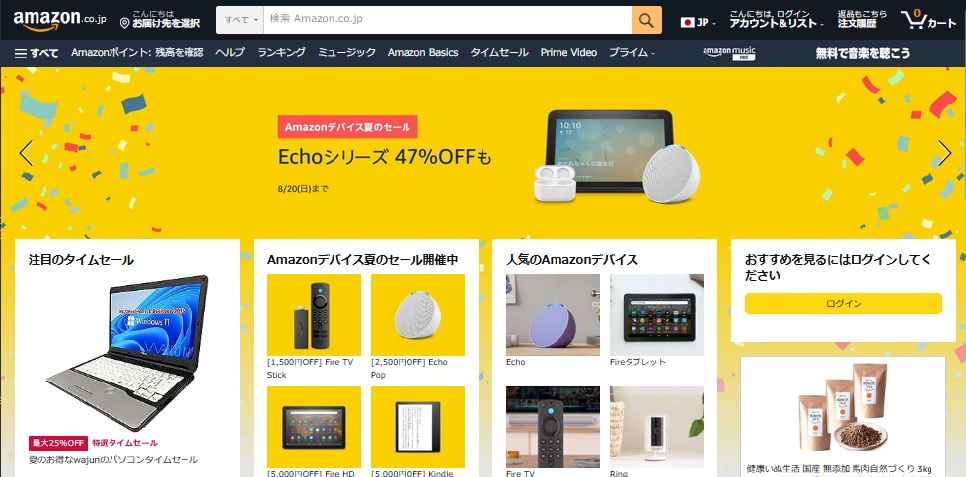Screen dimensions: 966x477
Task: Click the Amazon.co.jp logo
Action: click(60, 20)
